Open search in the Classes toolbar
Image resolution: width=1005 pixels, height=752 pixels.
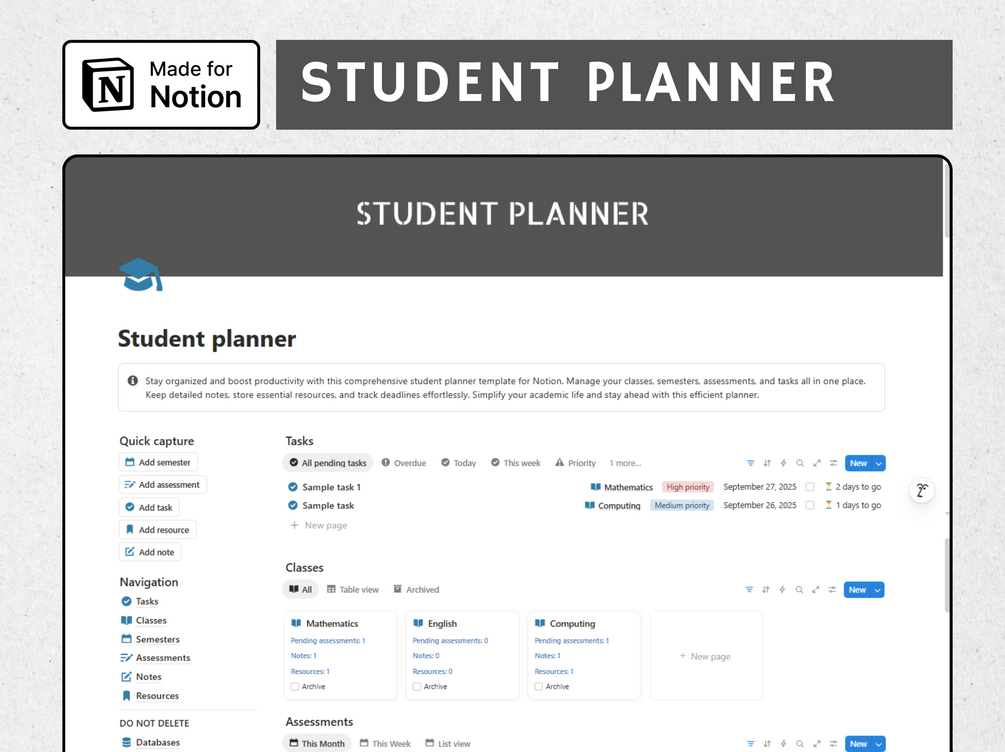coord(799,590)
